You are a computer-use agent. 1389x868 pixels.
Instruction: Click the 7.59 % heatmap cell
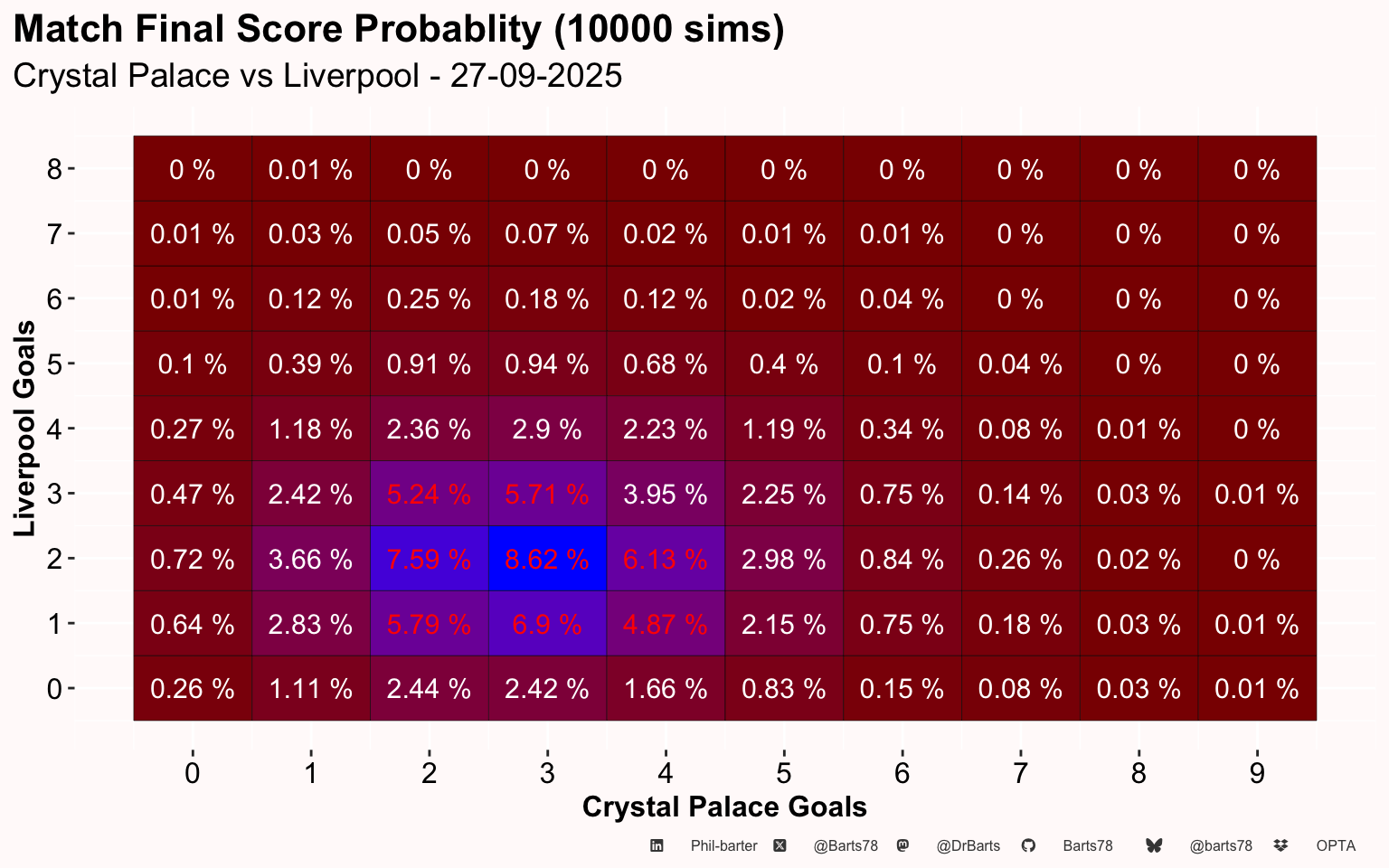coord(429,560)
